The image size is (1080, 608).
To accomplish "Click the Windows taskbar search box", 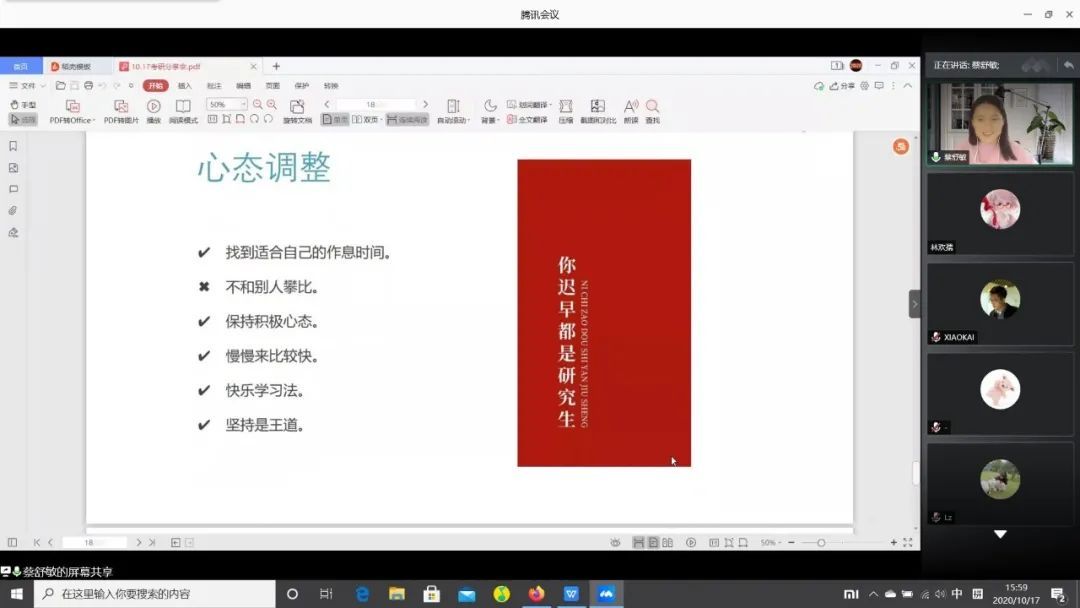I will 155,594.
